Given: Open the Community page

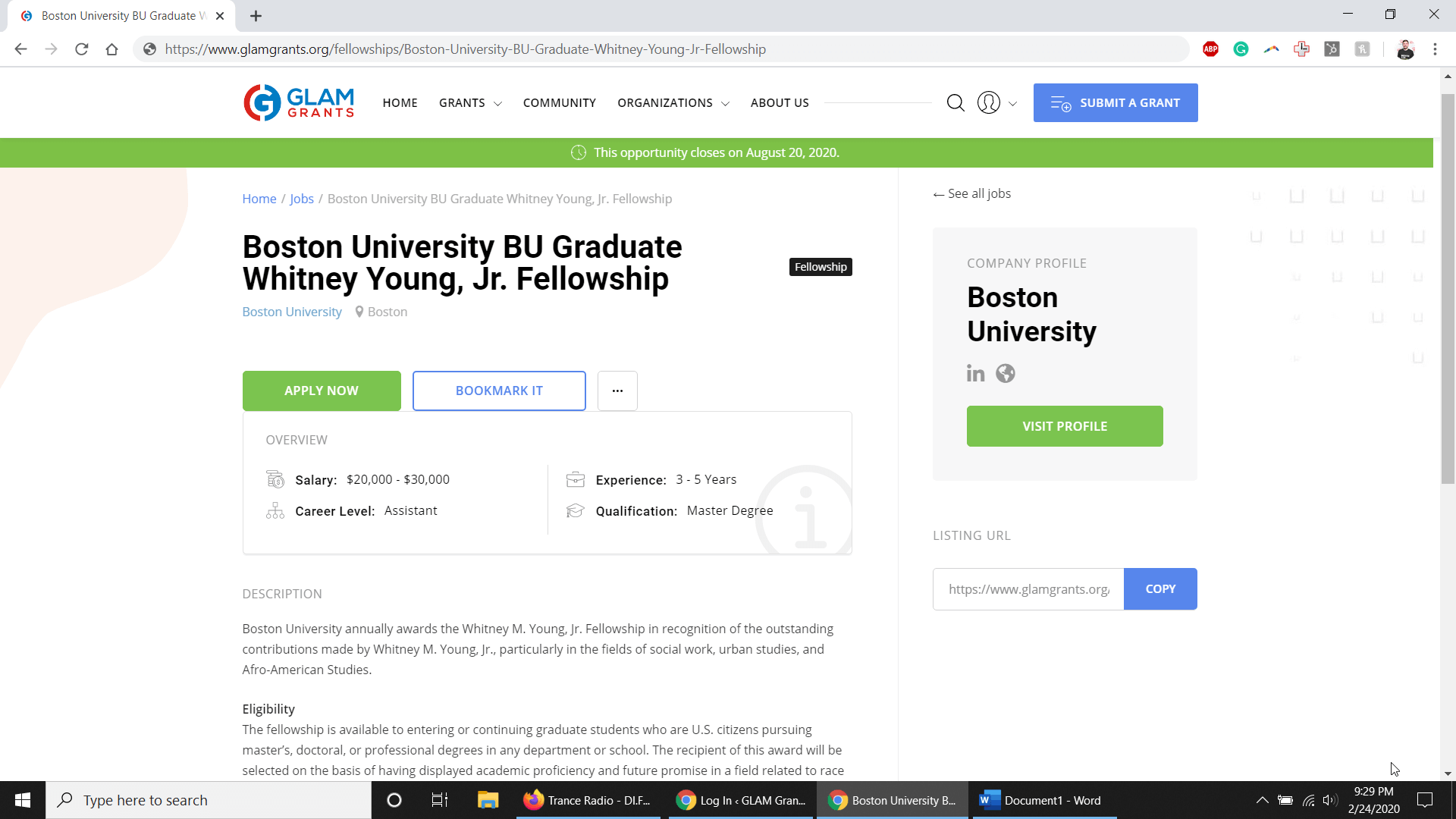Looking at the screenshot, I should click(560, 103).
